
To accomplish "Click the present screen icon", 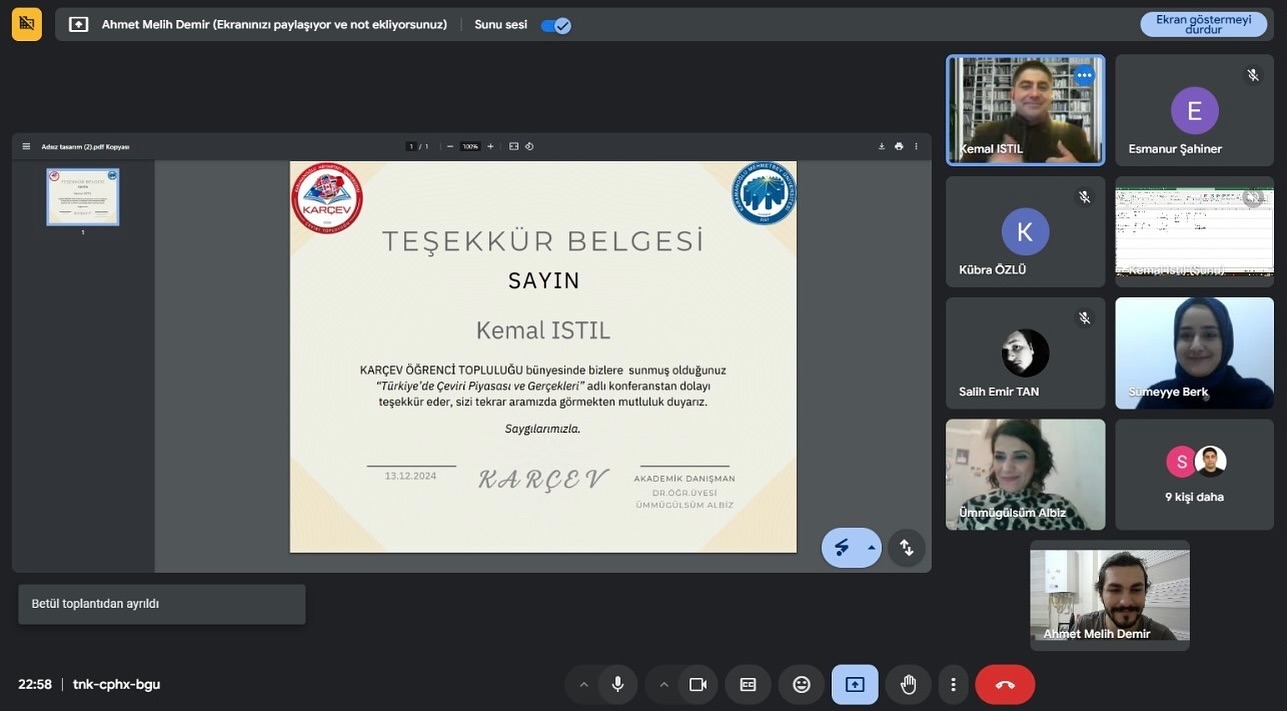I will (x=855, y=684).
